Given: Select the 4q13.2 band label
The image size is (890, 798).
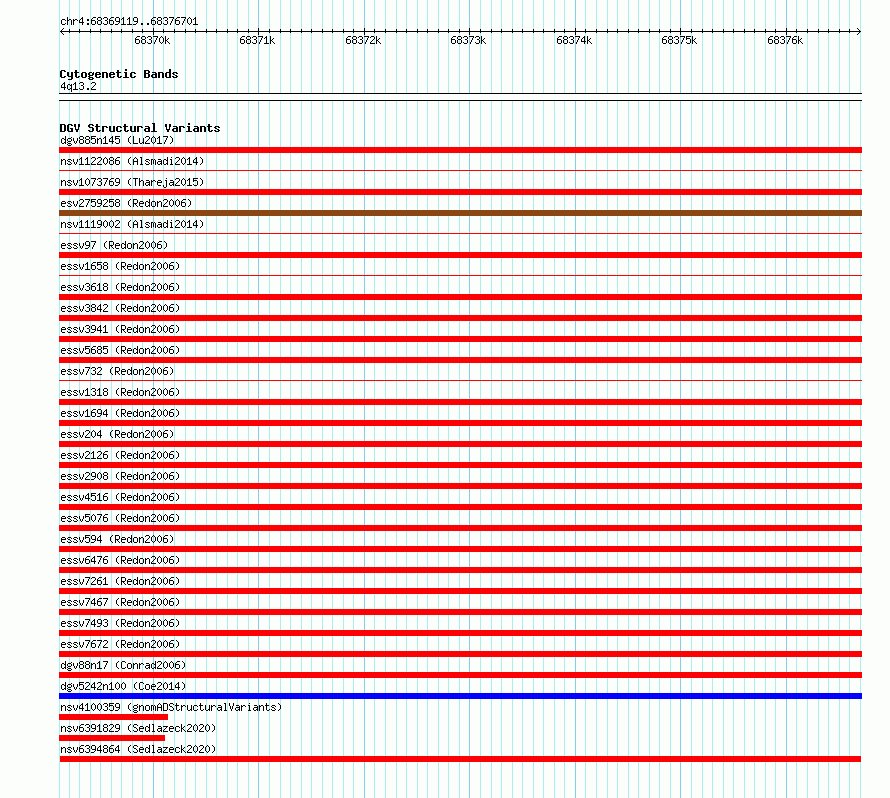Looking at the screenshot, I should tap(78, 86).
